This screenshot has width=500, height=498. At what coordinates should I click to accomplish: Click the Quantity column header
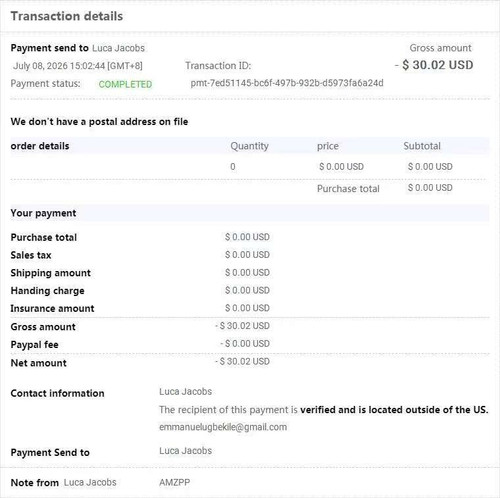(249, 146)
